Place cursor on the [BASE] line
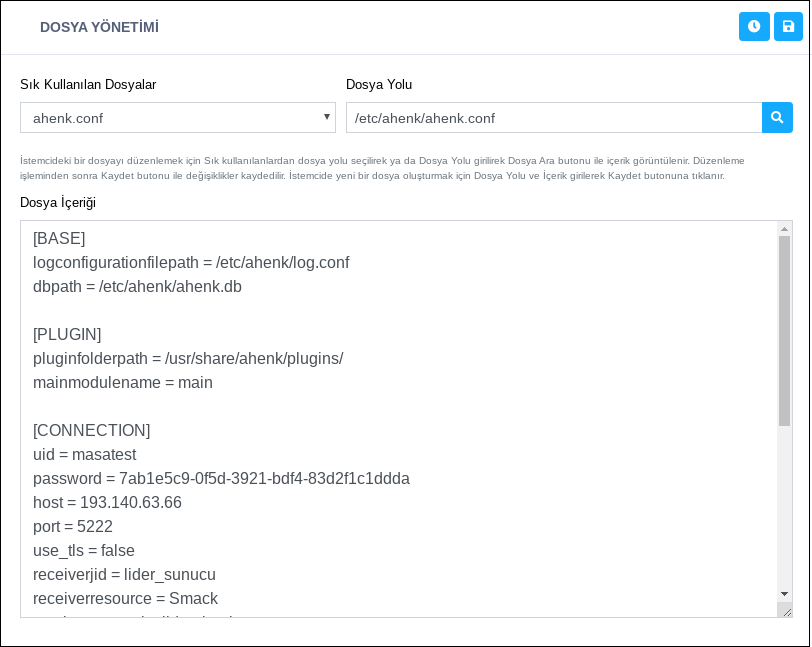This screenshot has width=812, height=647. [59, 239]
